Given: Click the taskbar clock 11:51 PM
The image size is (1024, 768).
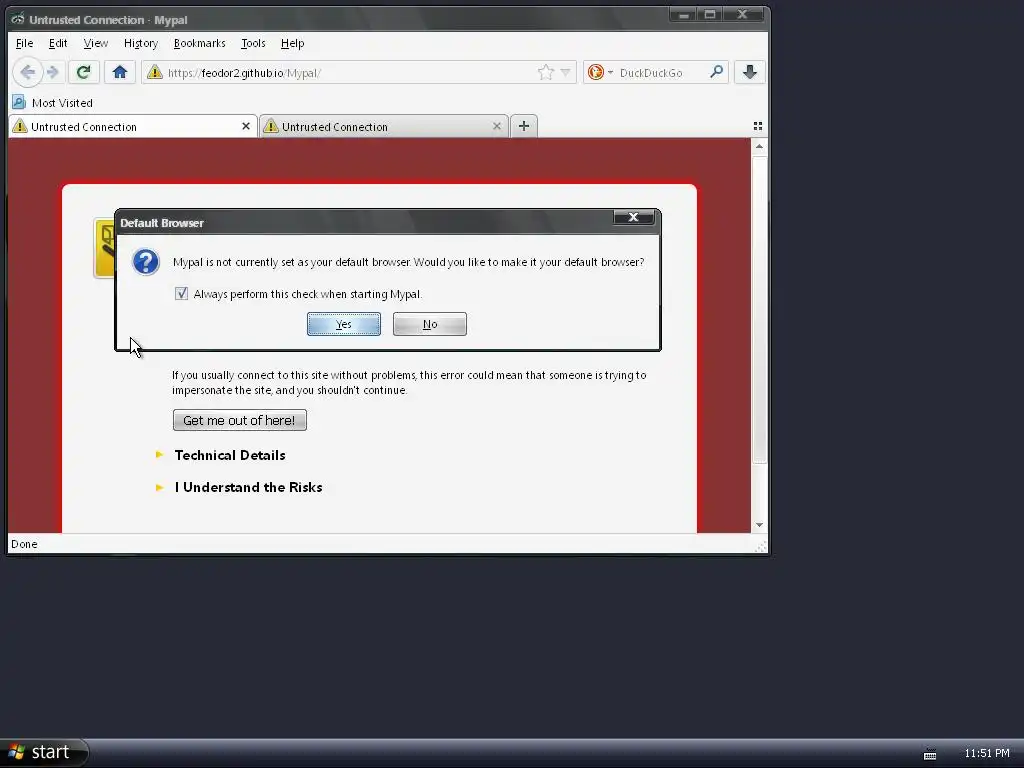Looking at the screenshot, I should [x=987, y=753].
